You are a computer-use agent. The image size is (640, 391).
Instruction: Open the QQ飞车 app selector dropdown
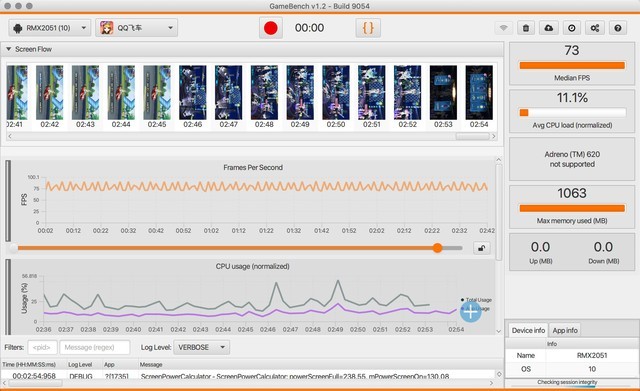pyautogui.click(x=136, y=28)
